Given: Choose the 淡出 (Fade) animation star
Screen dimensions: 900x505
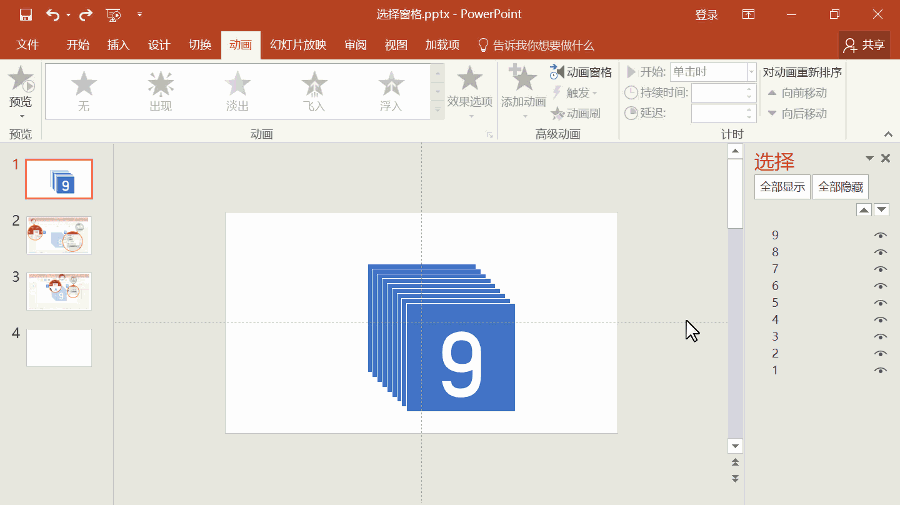Looking at the screenshot, I should (237, 88).
